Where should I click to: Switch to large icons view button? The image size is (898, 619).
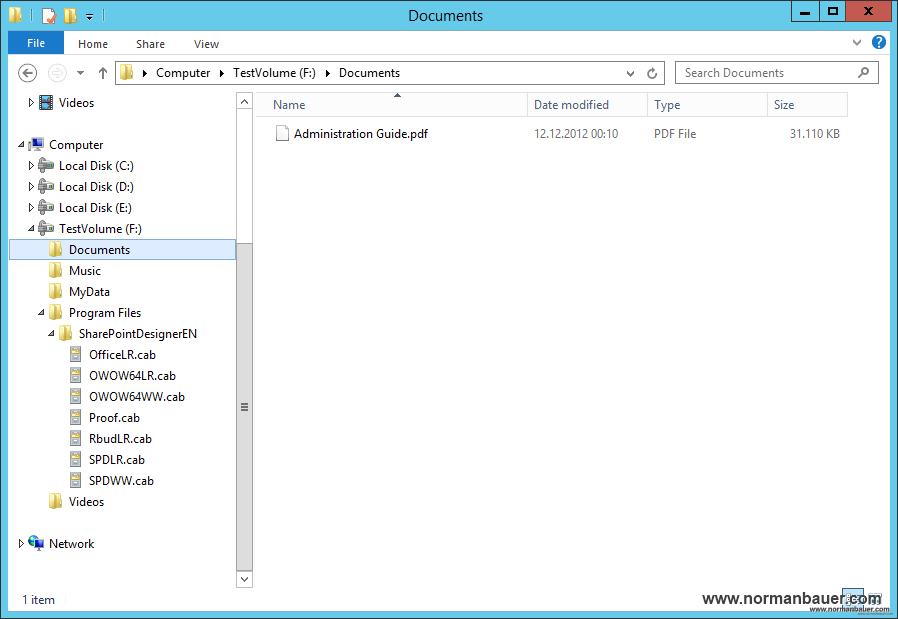point(873,599)
